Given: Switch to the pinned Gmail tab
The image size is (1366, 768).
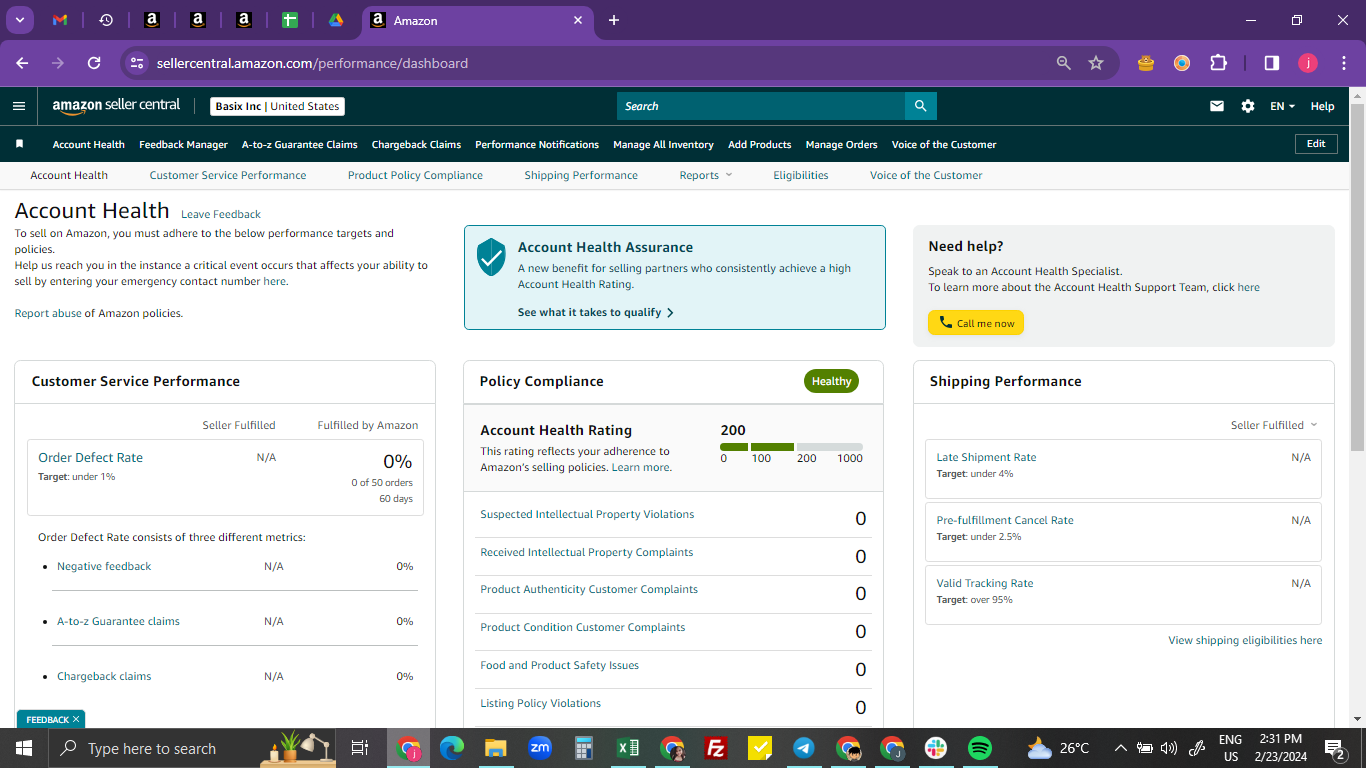Looking at the screenshot, I should click(x=60, y=20).
